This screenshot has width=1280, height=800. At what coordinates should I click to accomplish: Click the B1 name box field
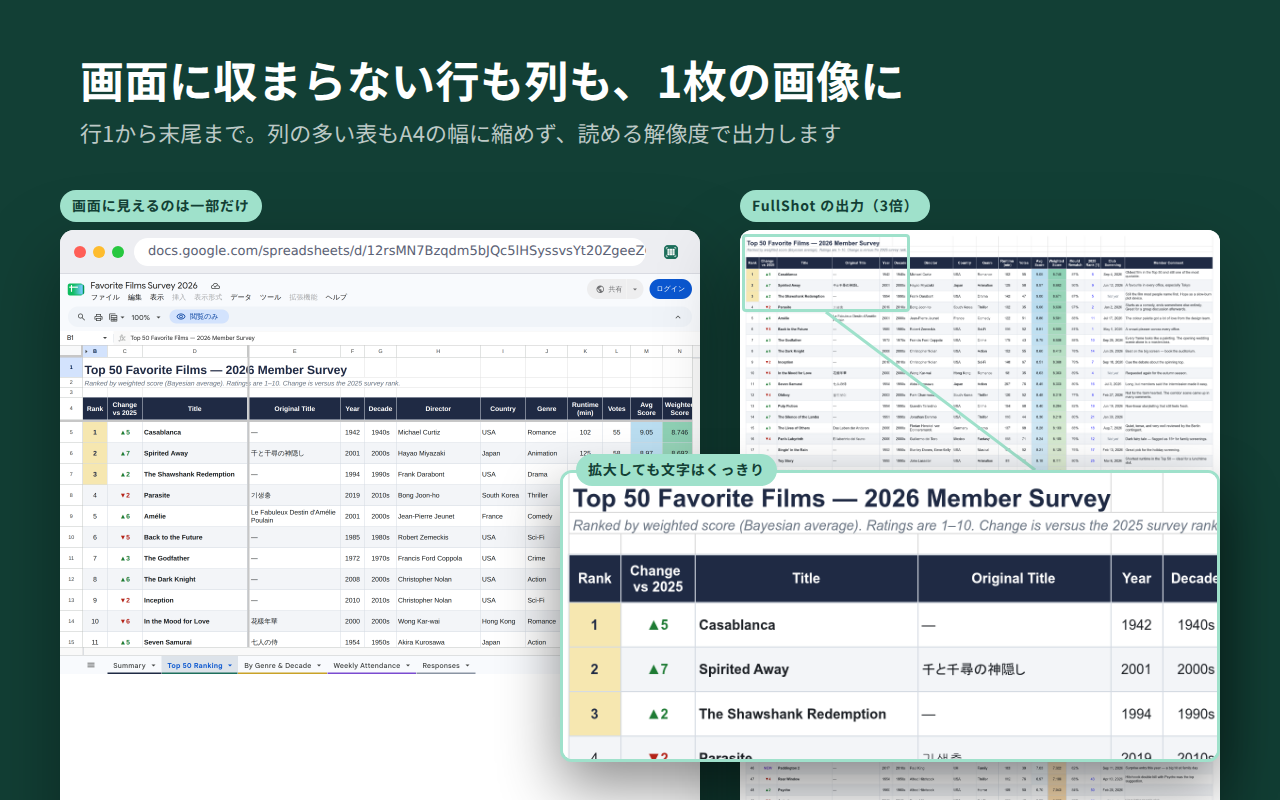87,338
